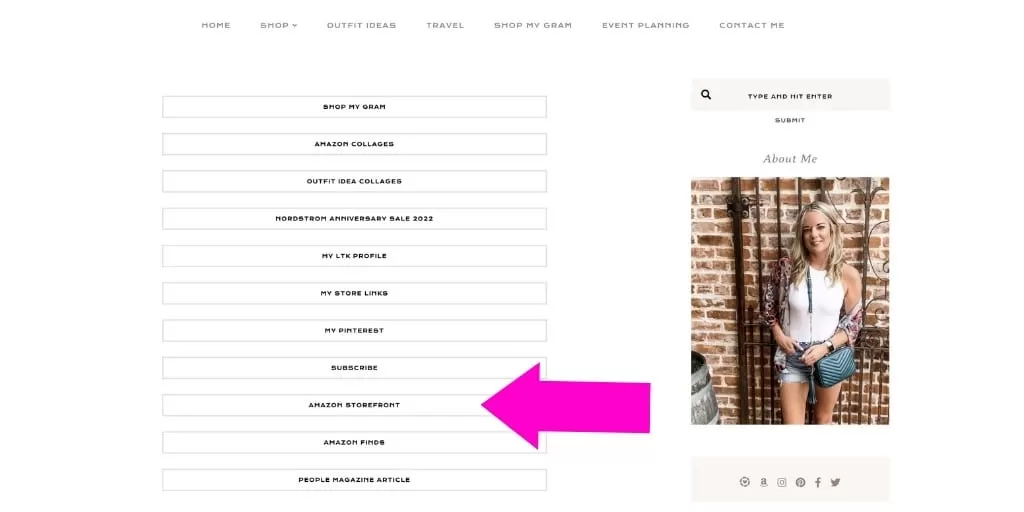Click the Nordstrom Anniversary Sale 2022 button
The width and height of the screenshot is (1024, 512).
click(354, 219)
